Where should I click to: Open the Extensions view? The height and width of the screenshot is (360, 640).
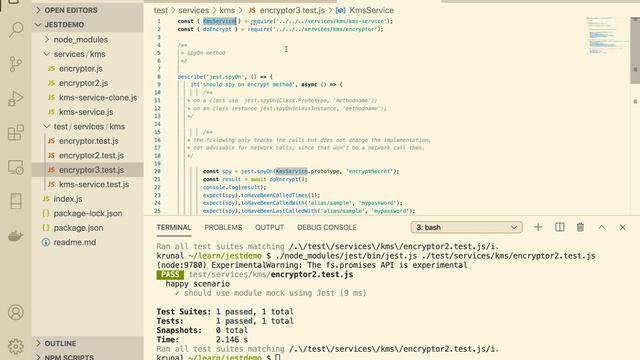[x=16, y=133]
